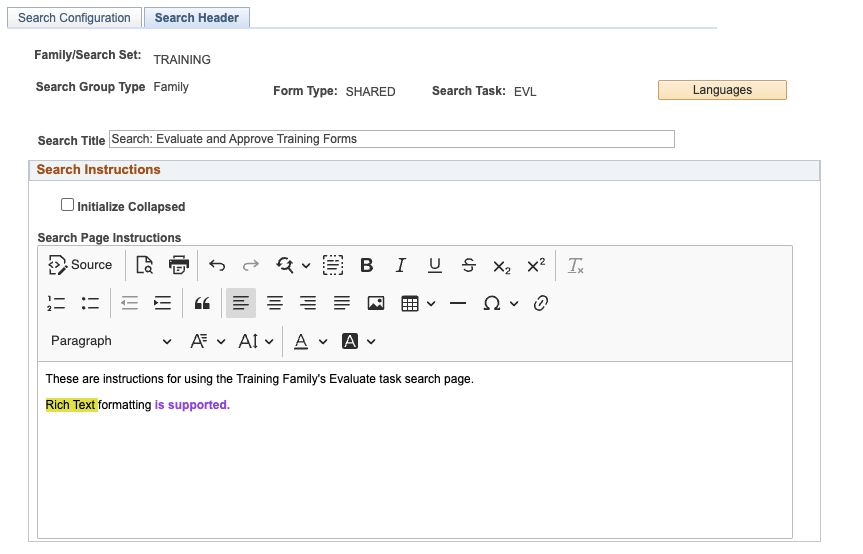Screen dimensions: 863x554
Task: Click the Languages button
Action: (x=722, y=90)
